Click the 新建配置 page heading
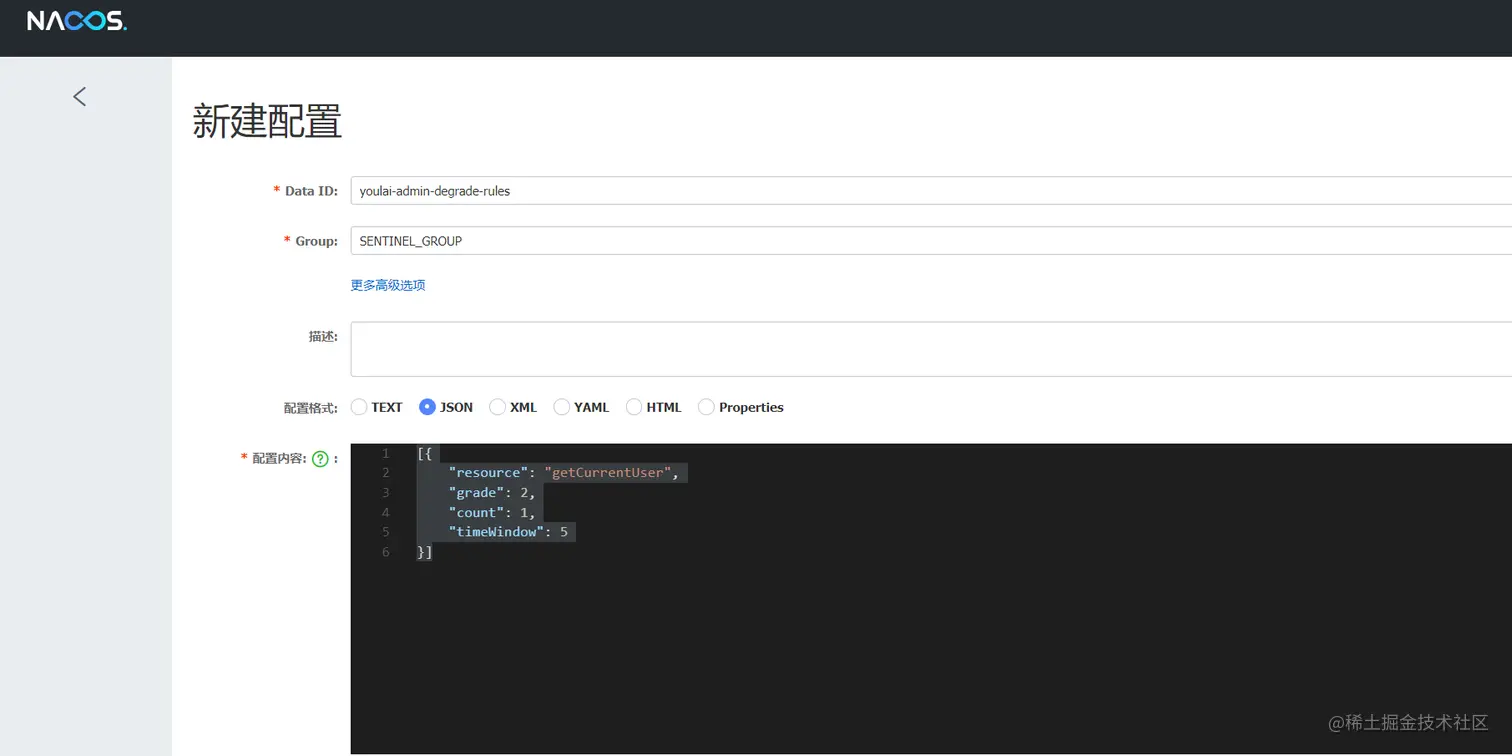Screen dimensions: 1512x756 point(267,122)
